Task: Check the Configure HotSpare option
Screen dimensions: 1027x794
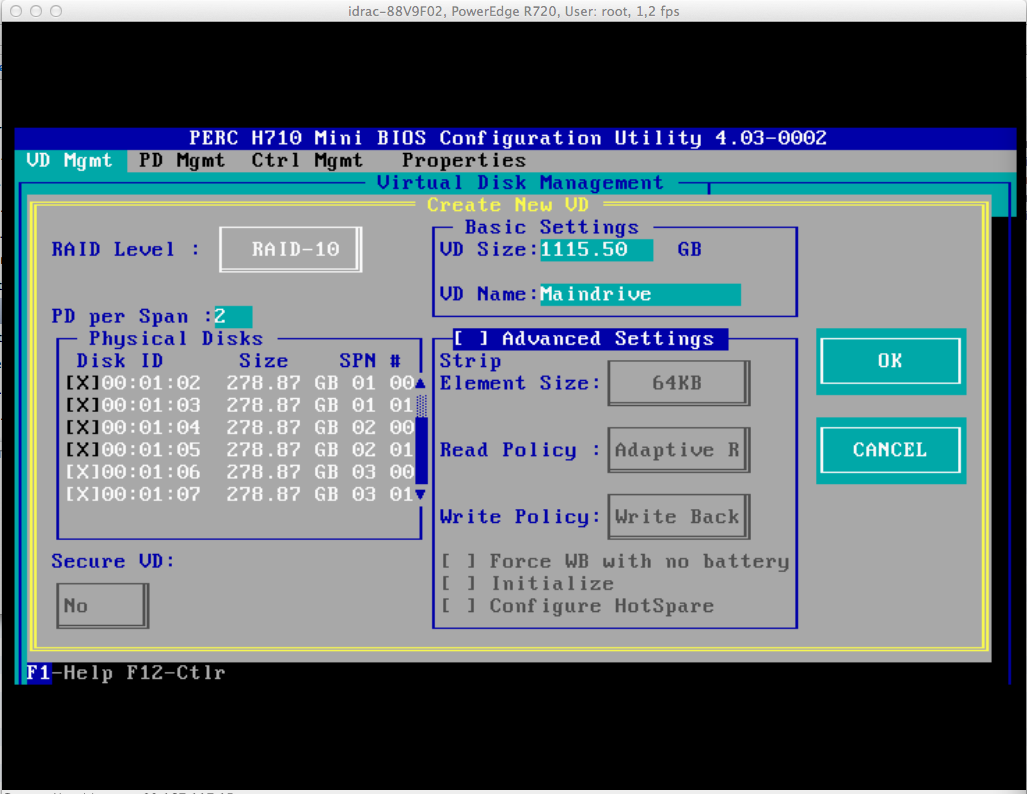Action: pos(458,606)
